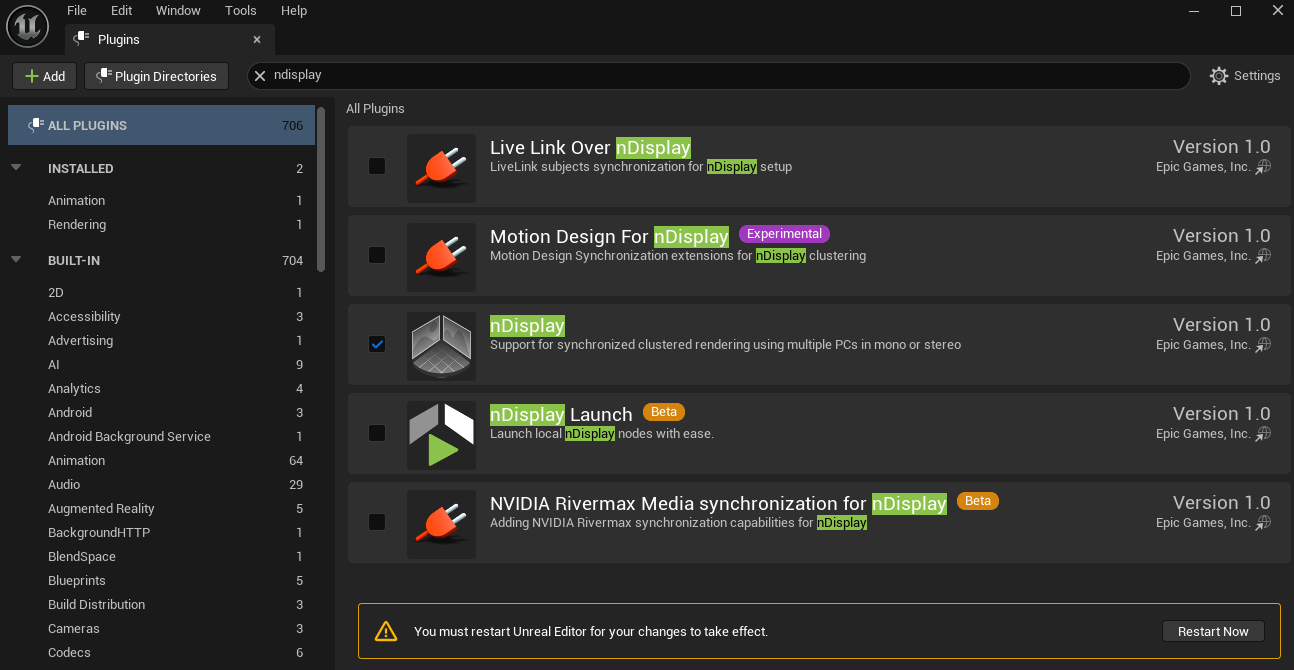Enable the Motion Design For nDisplay checkbox
The image size is (1294, 670).
[x=377, y=255]
